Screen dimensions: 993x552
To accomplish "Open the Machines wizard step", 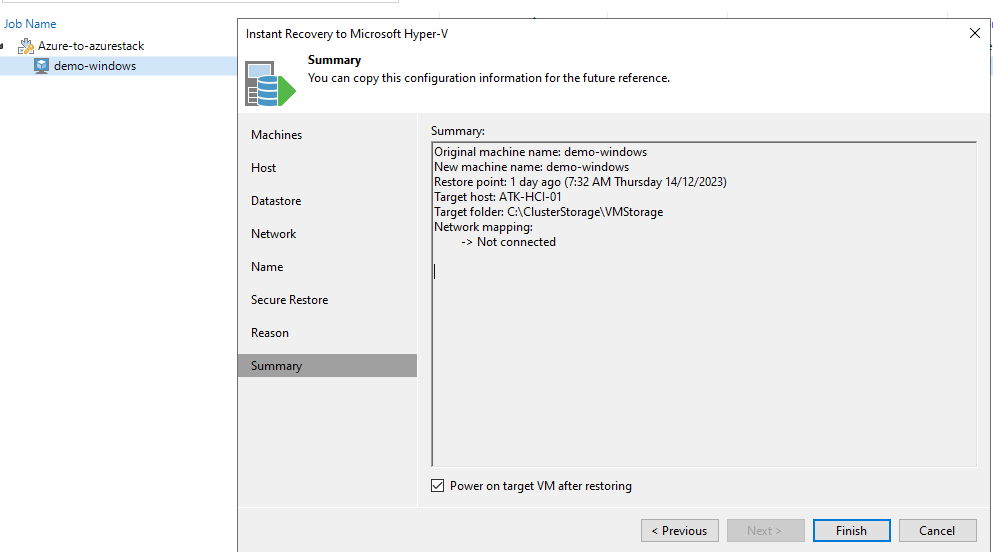I will click(x=276, y=135).
